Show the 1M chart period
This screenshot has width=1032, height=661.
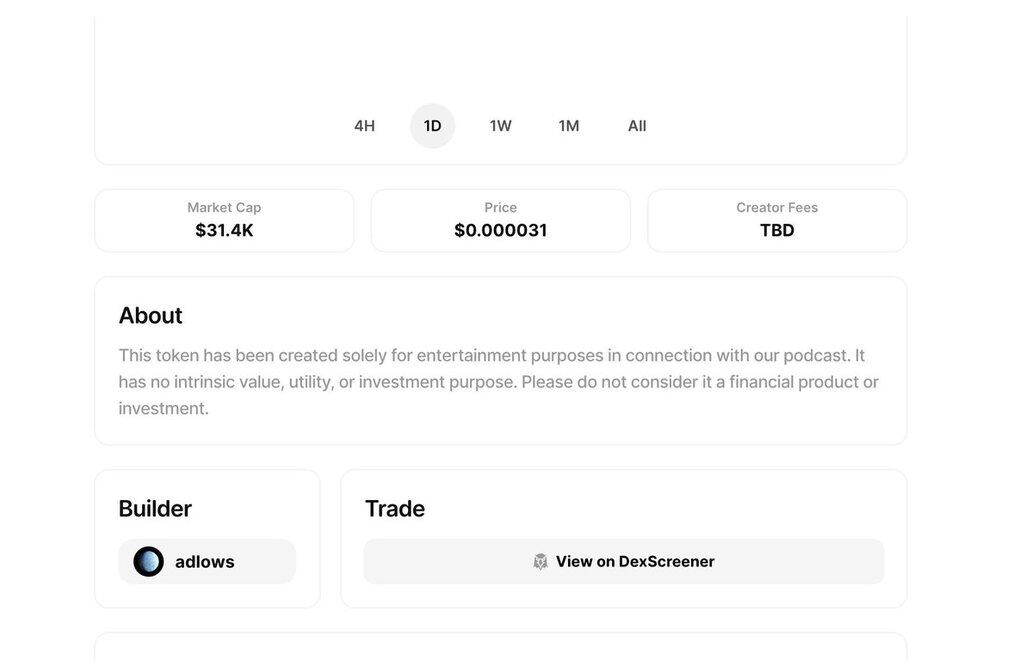569,126
